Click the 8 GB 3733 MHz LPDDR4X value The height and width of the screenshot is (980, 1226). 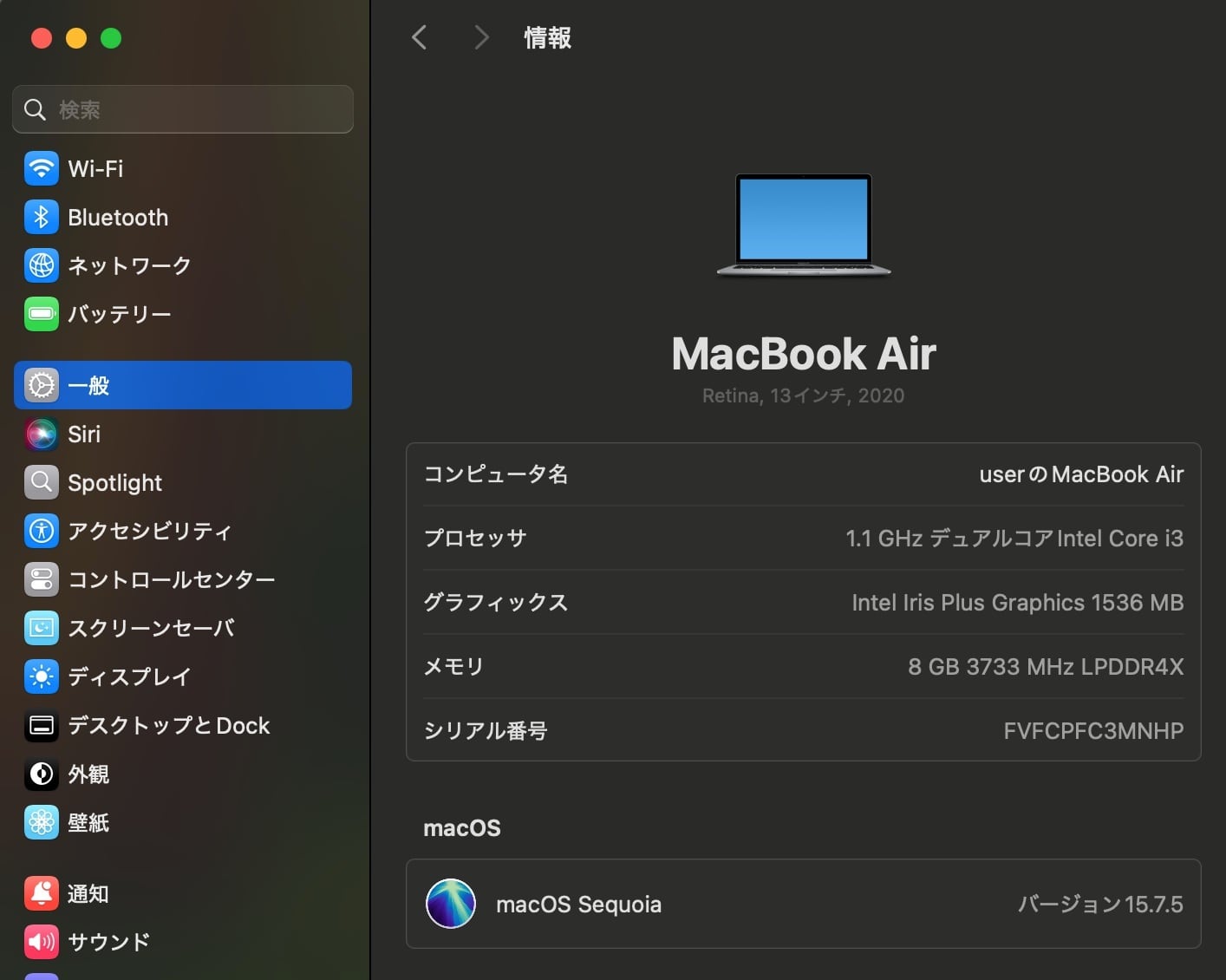1046,667
